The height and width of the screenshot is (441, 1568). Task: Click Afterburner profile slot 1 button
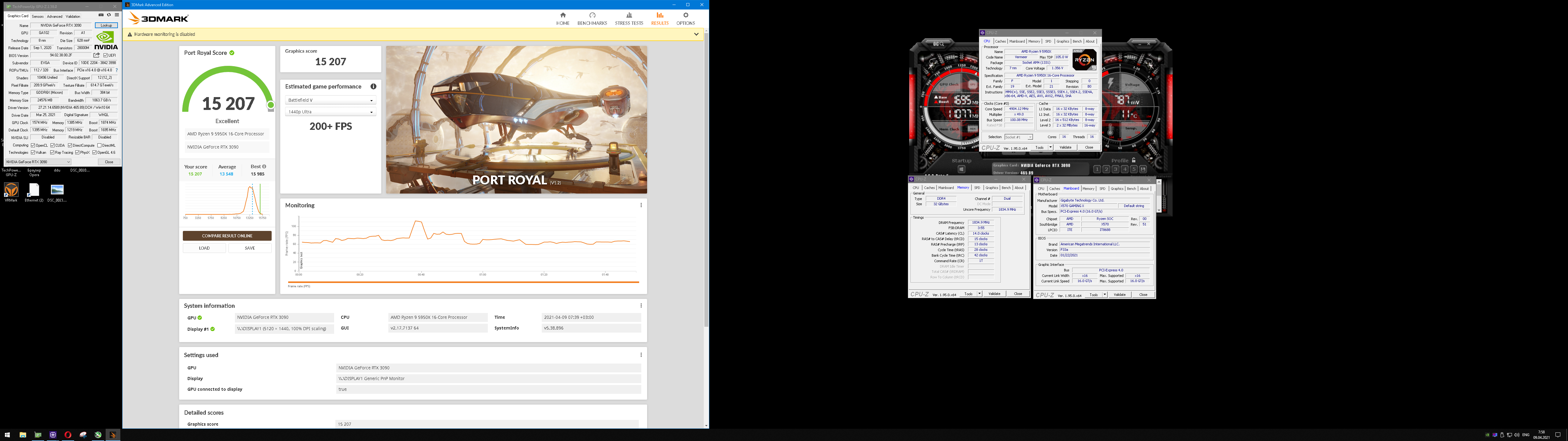[1097, 169]
